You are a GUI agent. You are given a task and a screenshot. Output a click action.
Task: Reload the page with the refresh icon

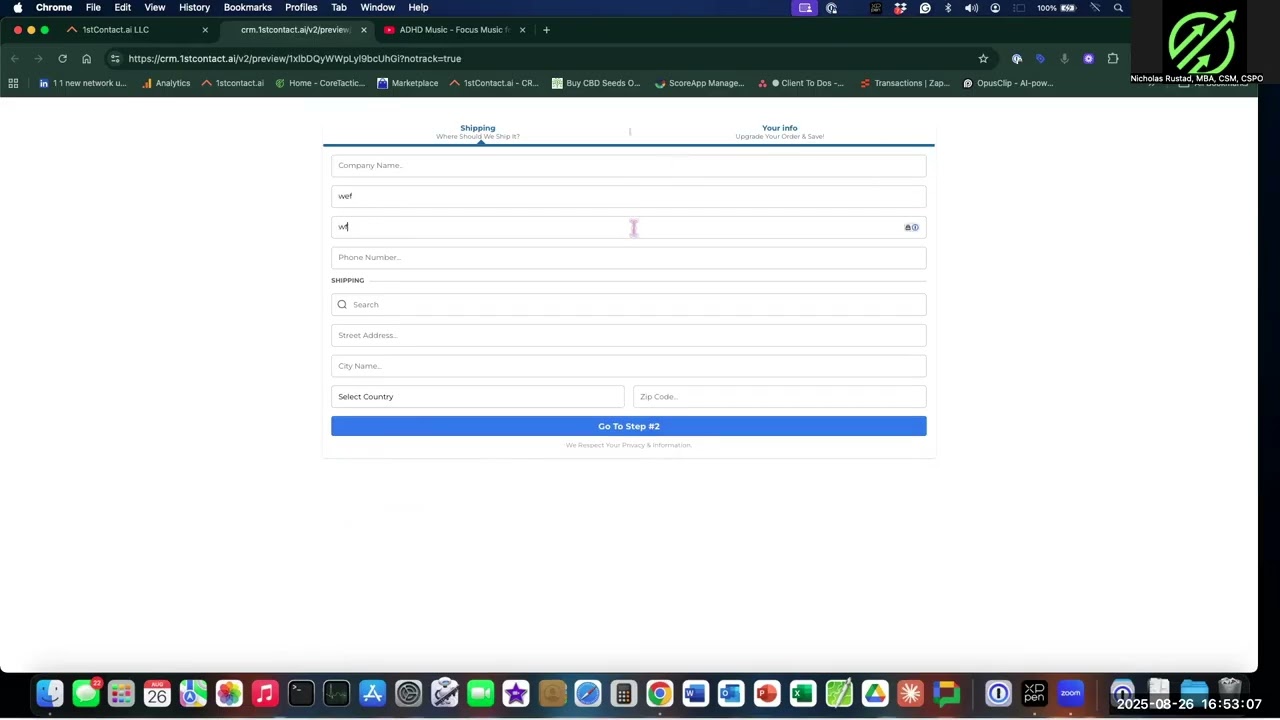tap(62, 59)
